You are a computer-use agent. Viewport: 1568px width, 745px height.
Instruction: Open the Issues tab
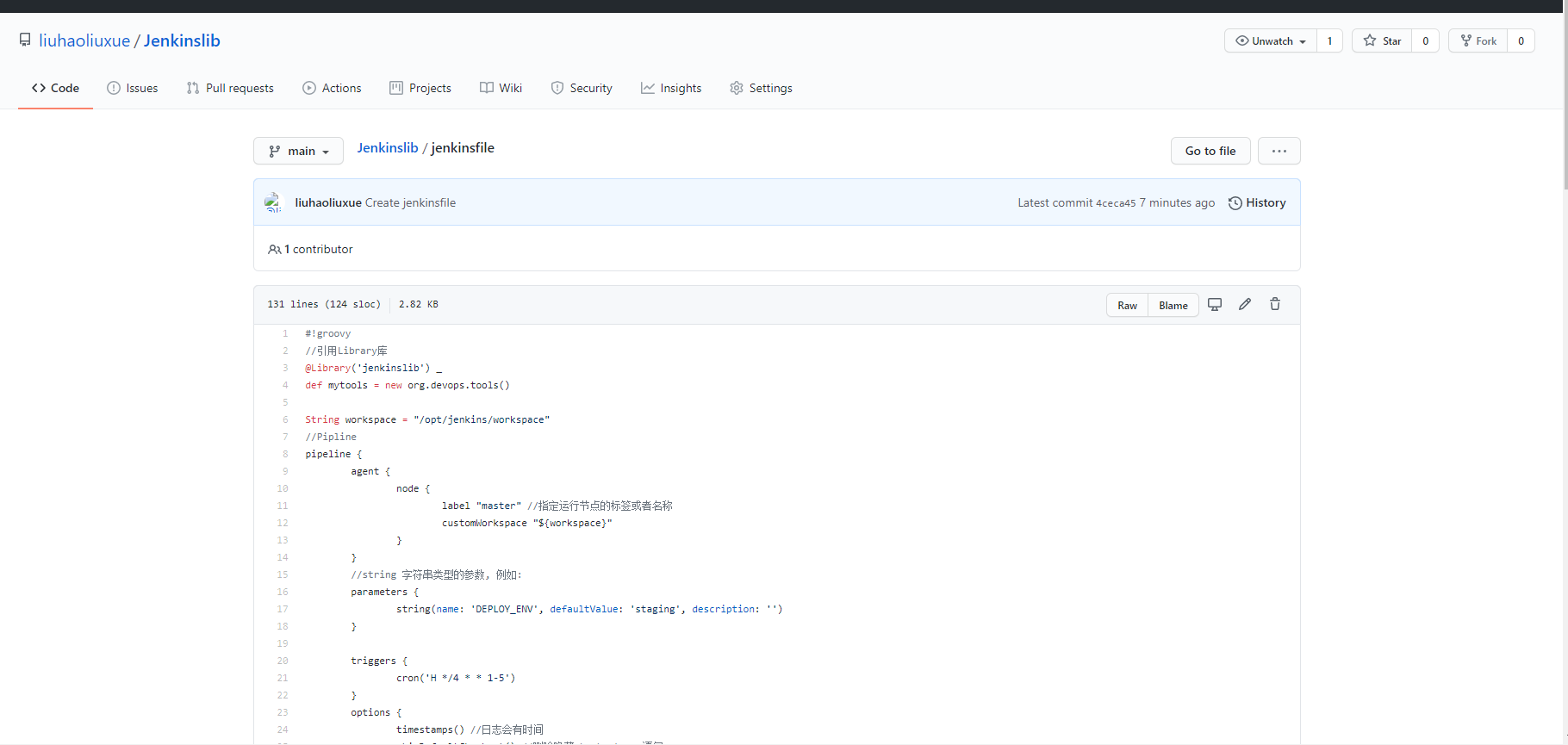[x=132, y=88]
